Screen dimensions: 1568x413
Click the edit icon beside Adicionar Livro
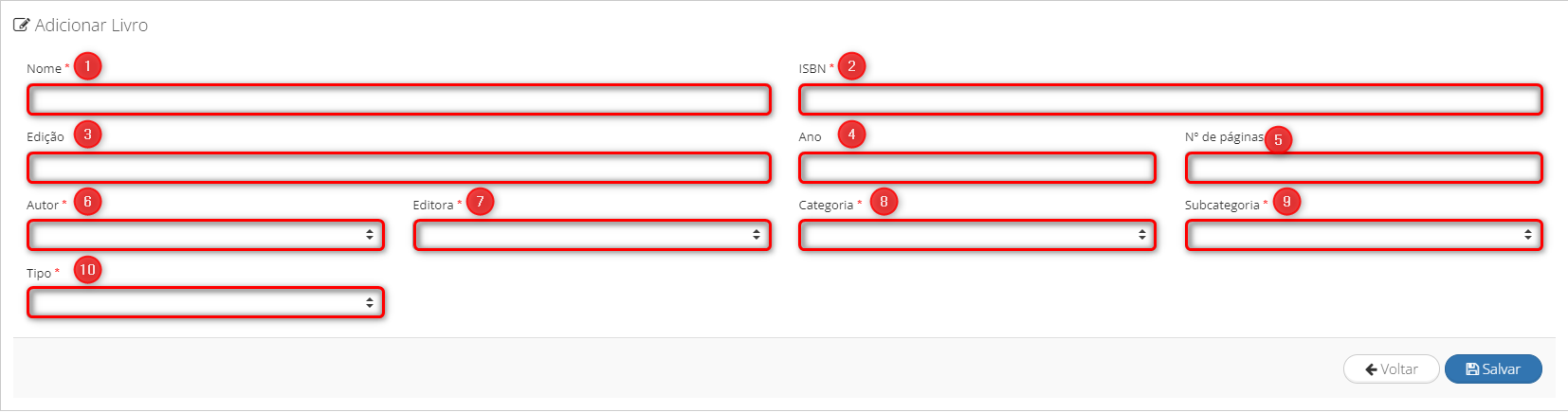(21, 26)
